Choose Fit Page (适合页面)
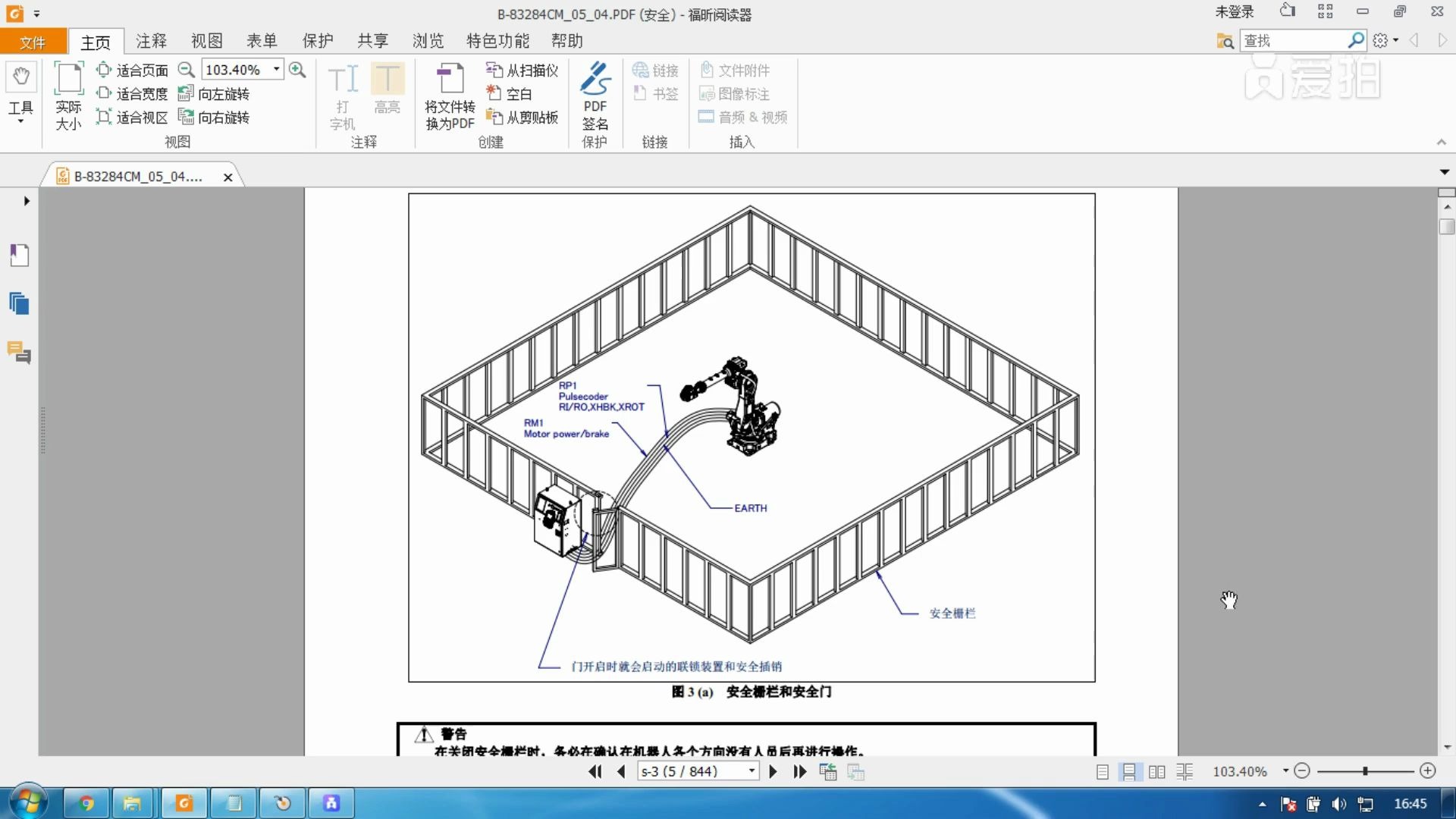1456x819 pixels. (132, 71)
